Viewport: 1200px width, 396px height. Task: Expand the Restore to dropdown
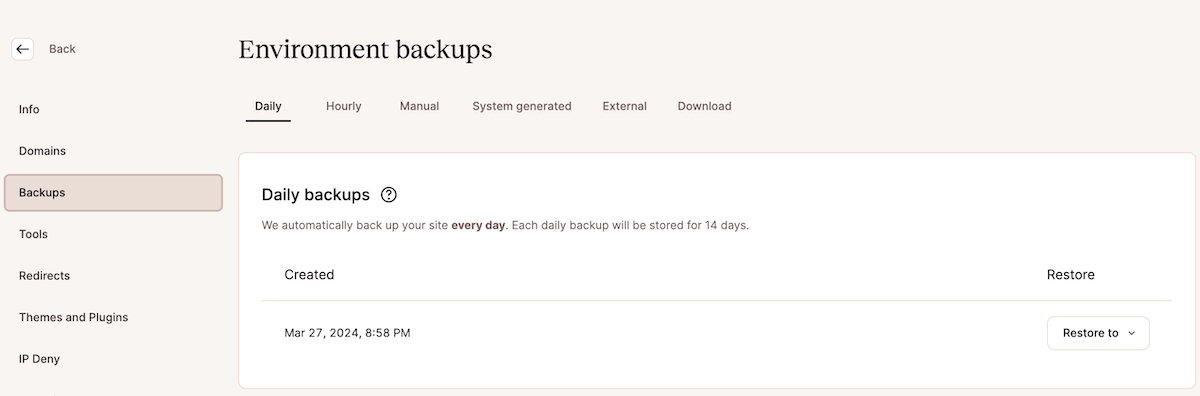pos(1098,333)
